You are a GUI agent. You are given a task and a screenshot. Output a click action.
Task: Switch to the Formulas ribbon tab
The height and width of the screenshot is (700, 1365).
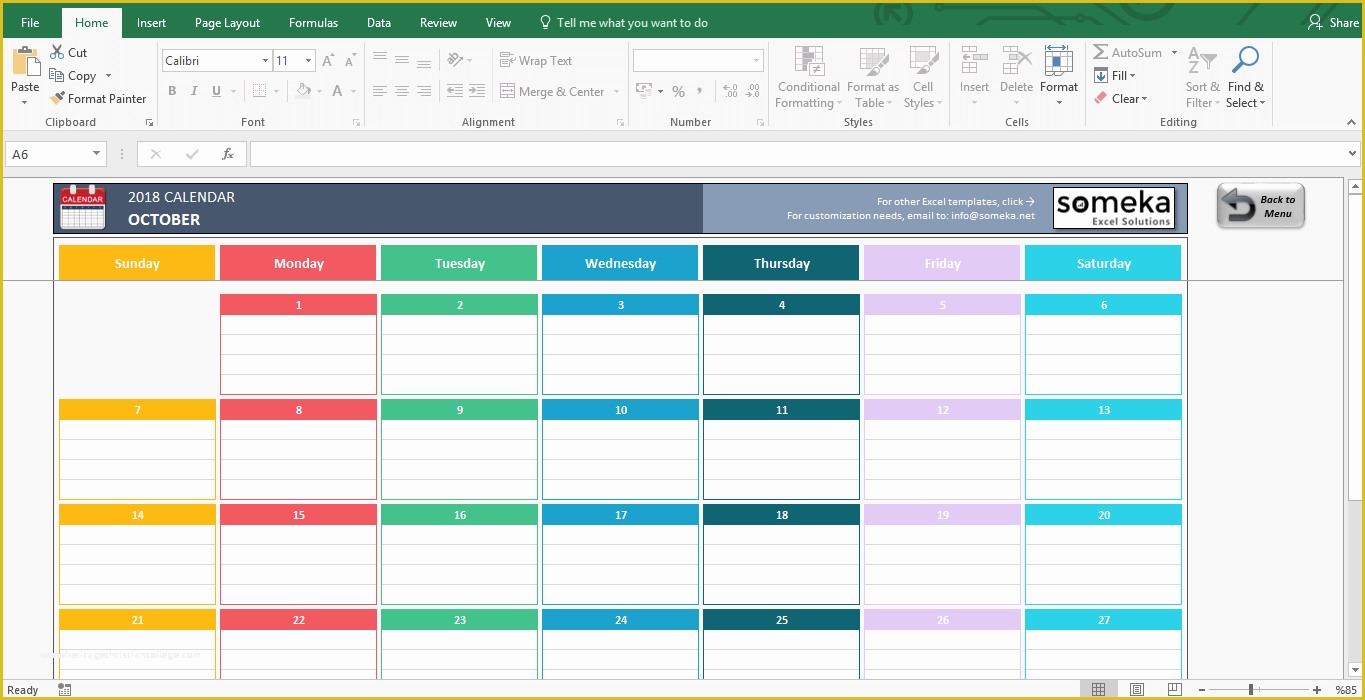coord(313,22)
